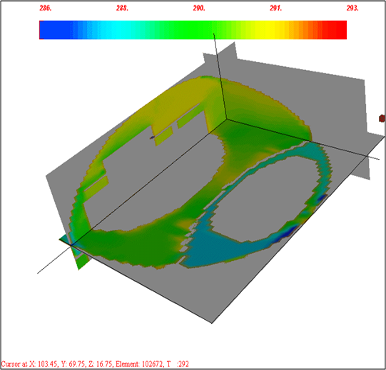386x370 pixels.
Task: Click the 293. legend value
Action: (352, 8)
